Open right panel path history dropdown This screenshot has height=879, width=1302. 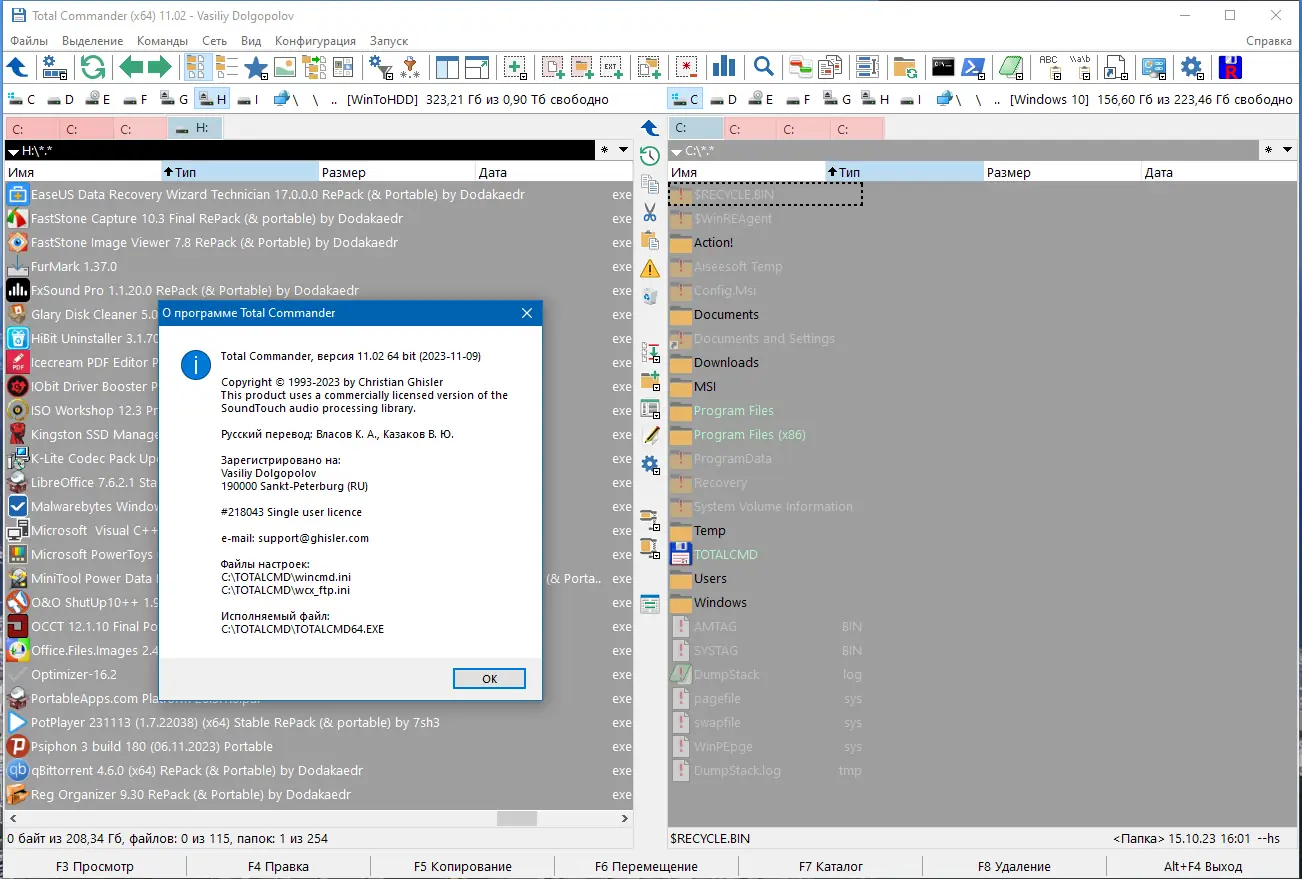coord(1288,150)
